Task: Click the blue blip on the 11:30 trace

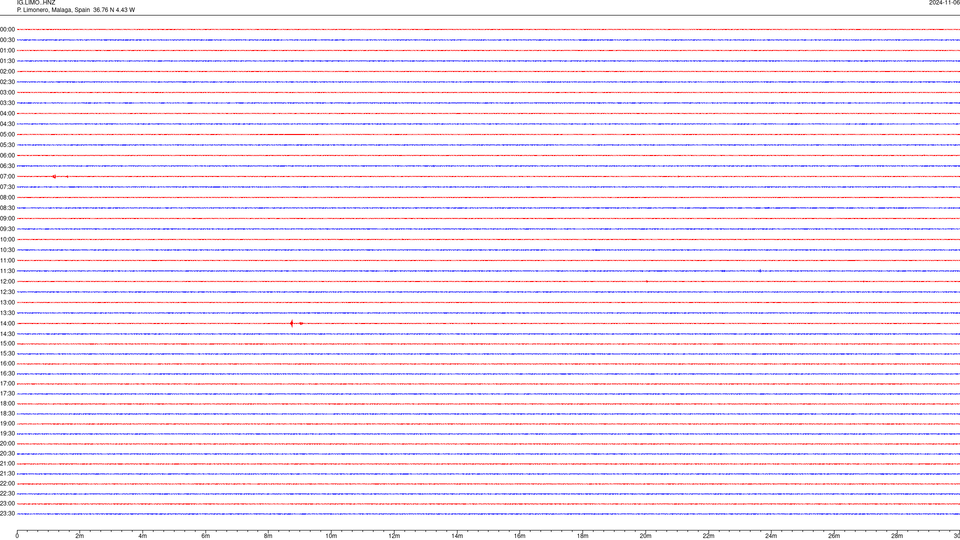Action: (760, 271)
